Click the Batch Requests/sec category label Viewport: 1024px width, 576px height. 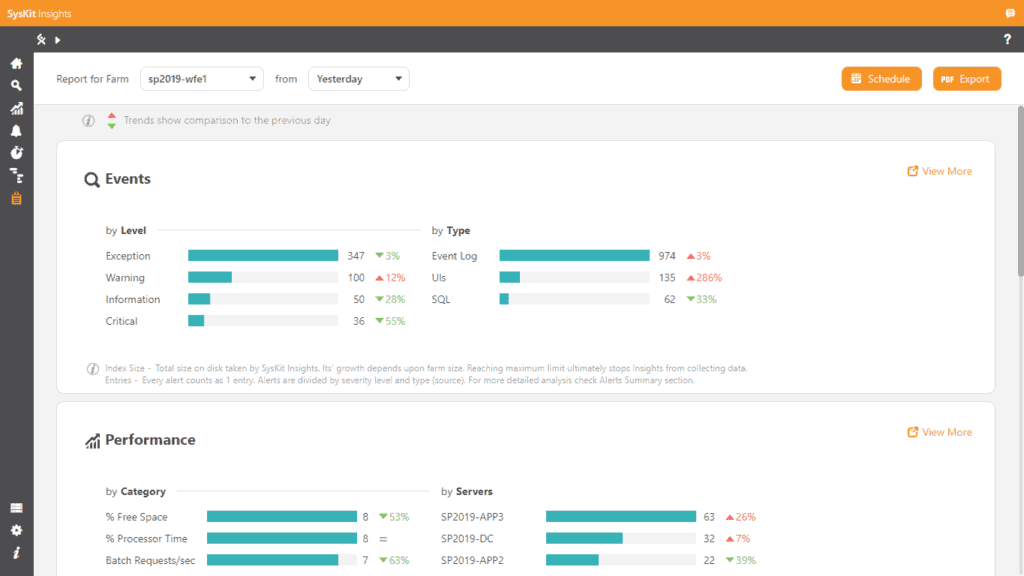point(150,560)
